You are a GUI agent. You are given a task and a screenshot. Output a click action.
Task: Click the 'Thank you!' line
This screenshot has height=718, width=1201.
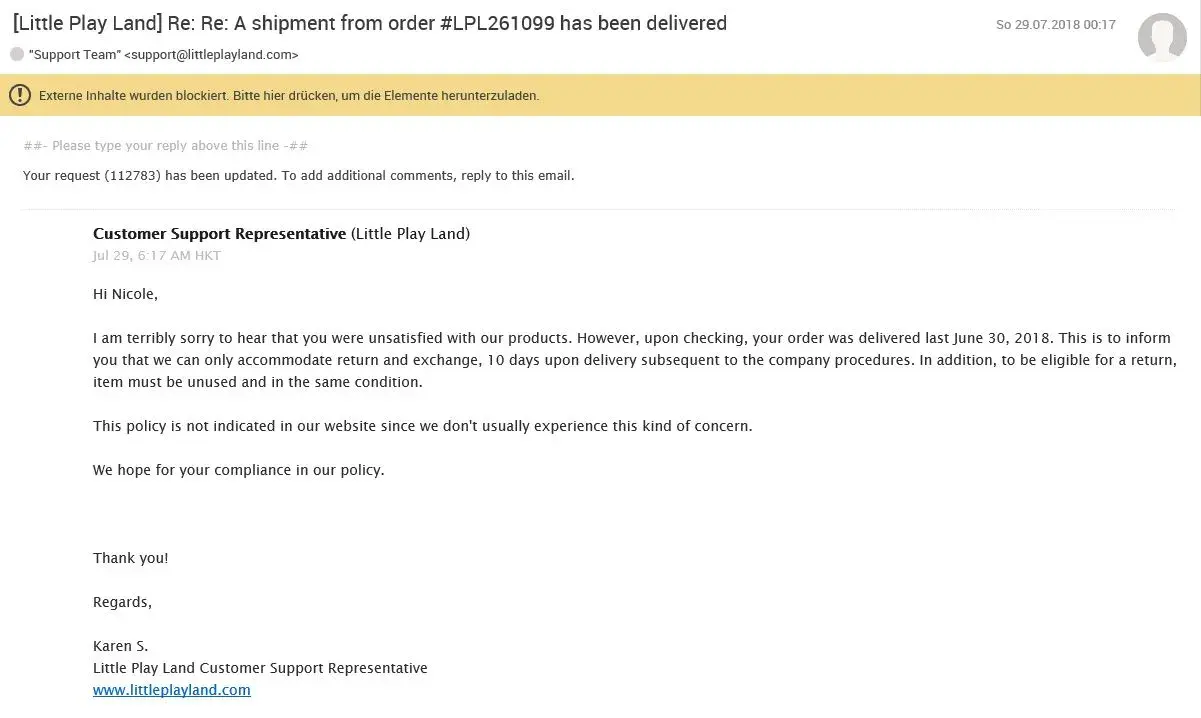131,558
